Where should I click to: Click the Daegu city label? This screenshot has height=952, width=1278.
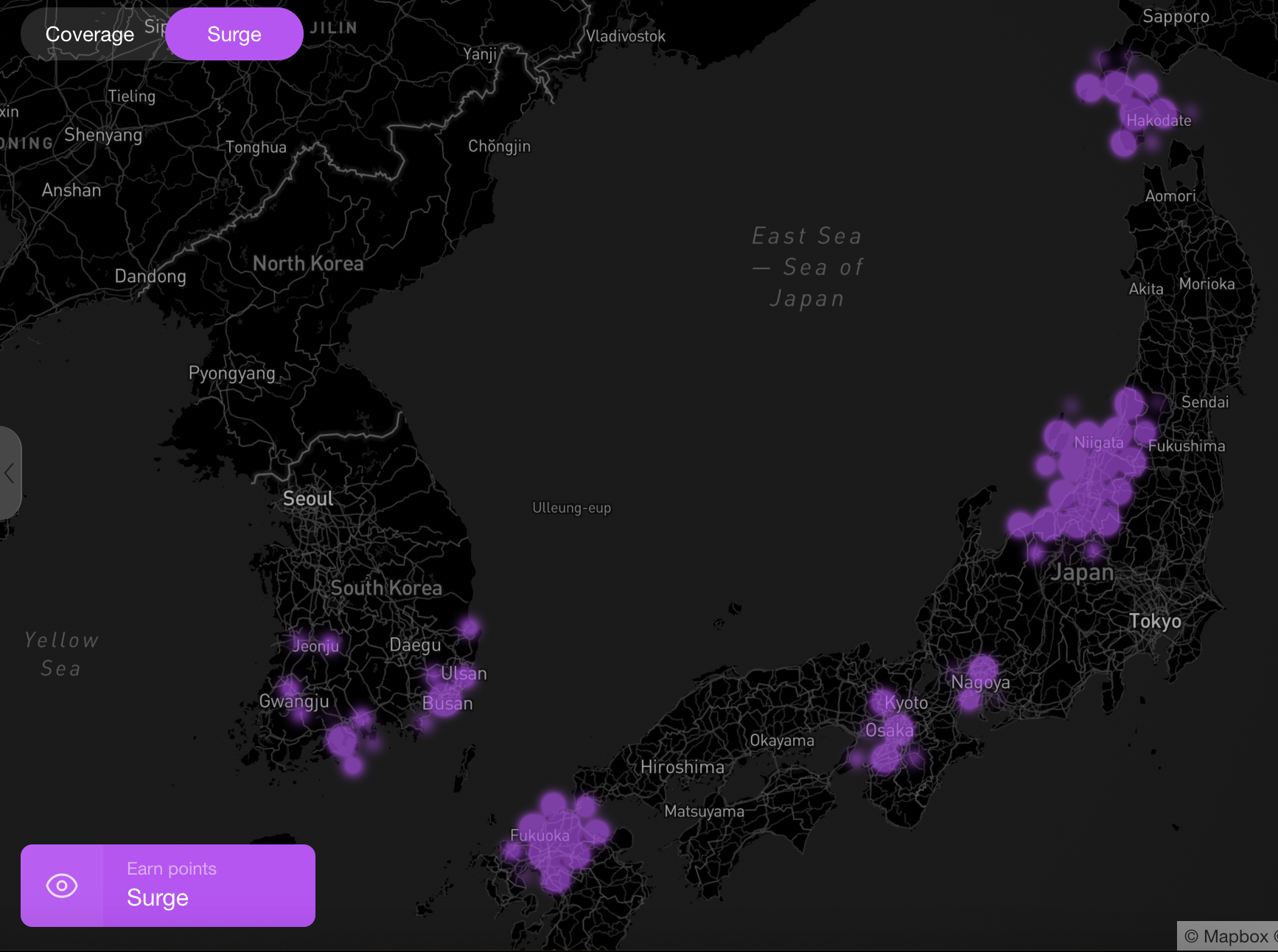[415, 645]
